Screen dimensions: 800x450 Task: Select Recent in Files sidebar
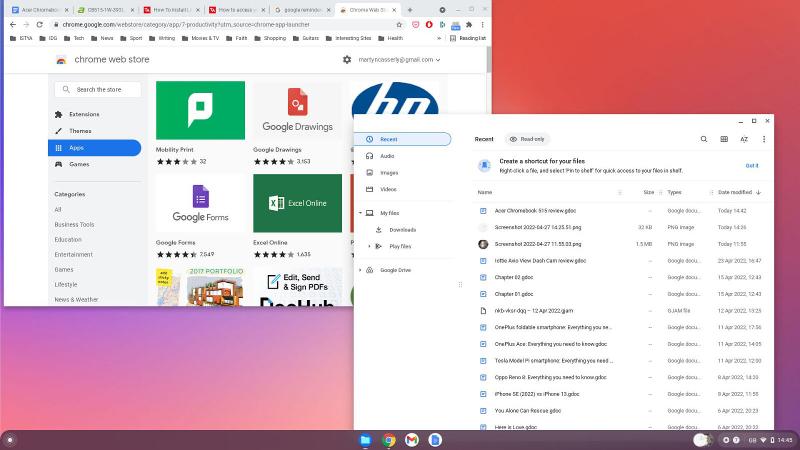click(403, 139)
